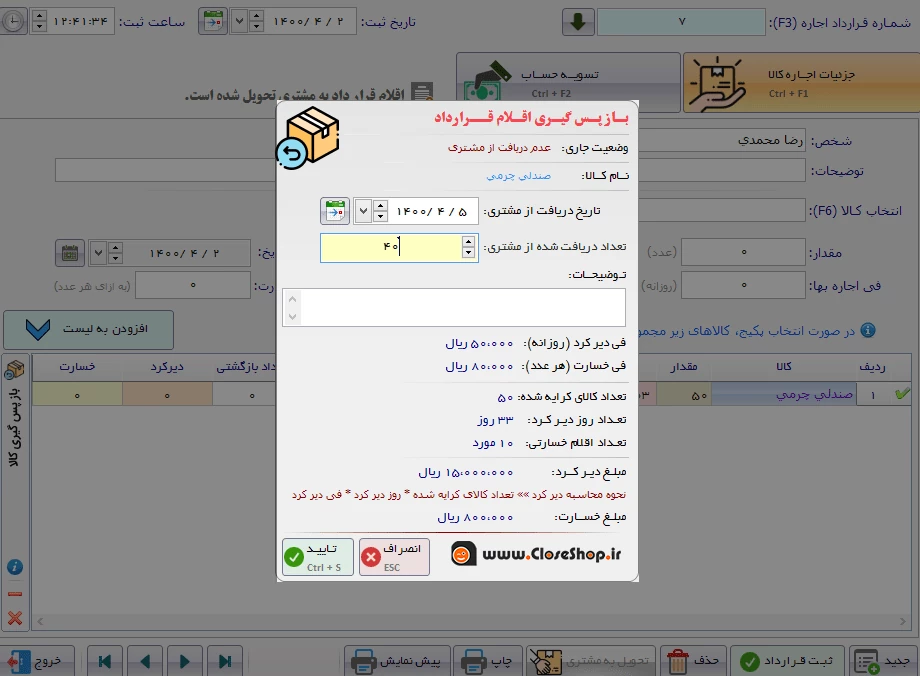Open the greyed calendar icon in background form
Screen dimensions: 920x676
(70, 253)
